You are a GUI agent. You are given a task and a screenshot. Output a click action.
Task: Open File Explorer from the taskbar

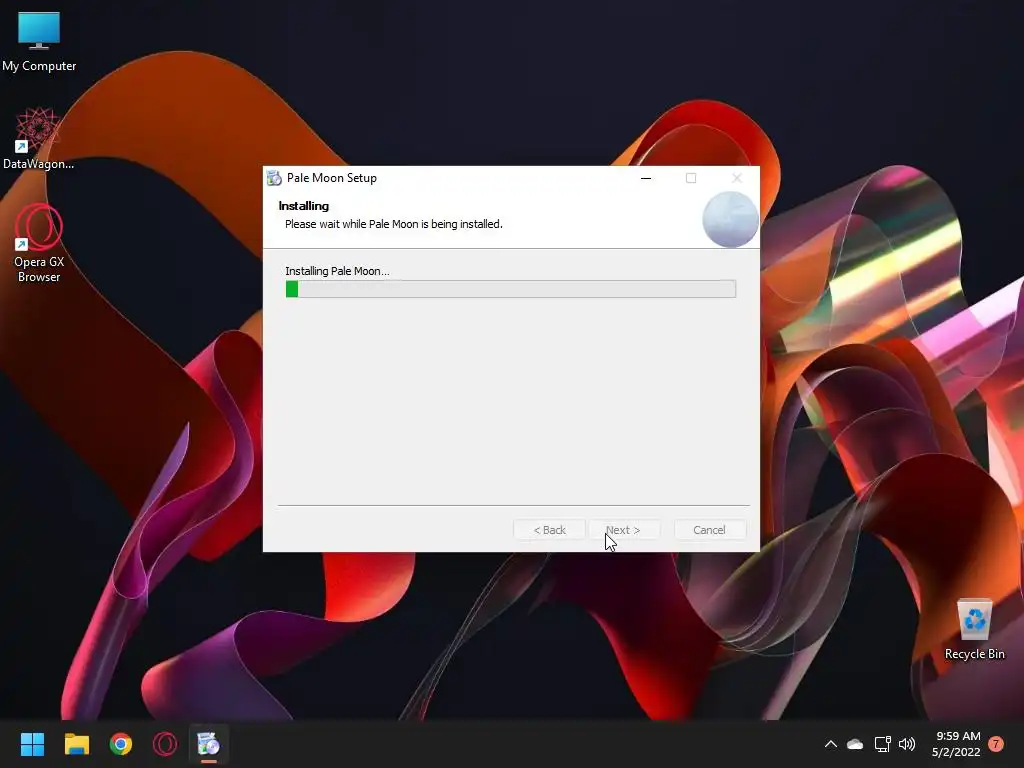coord(76,744)
